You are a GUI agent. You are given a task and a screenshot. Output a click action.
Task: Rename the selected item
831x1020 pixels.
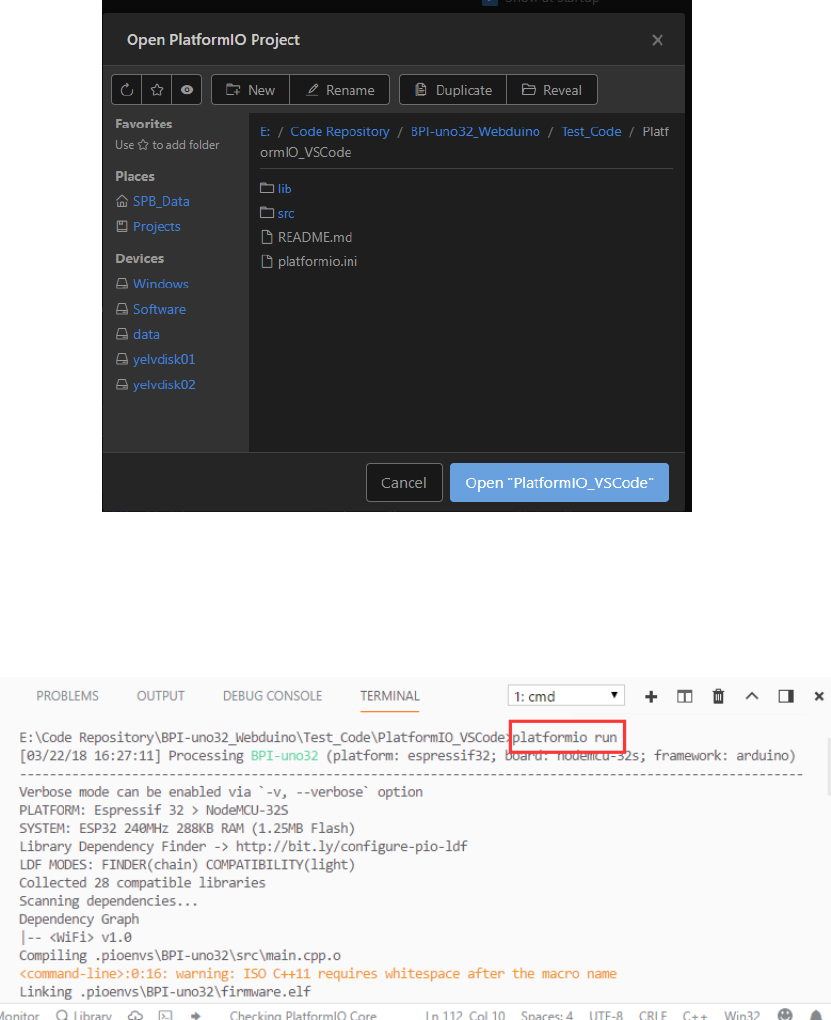point(340,90)
